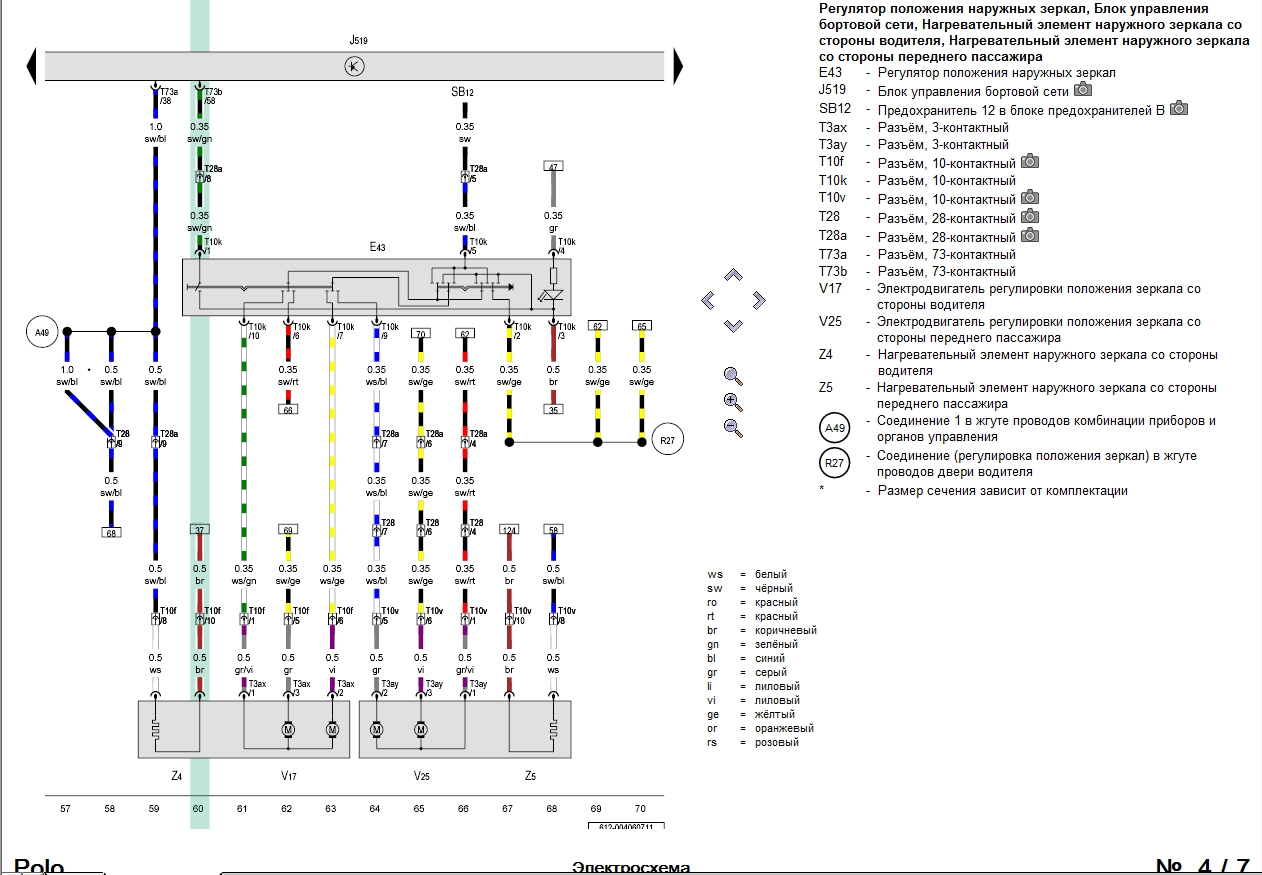Click the A49 connection circle in diagram
The height and width of the screenshot is (875, 1262).
click(42, 331)
